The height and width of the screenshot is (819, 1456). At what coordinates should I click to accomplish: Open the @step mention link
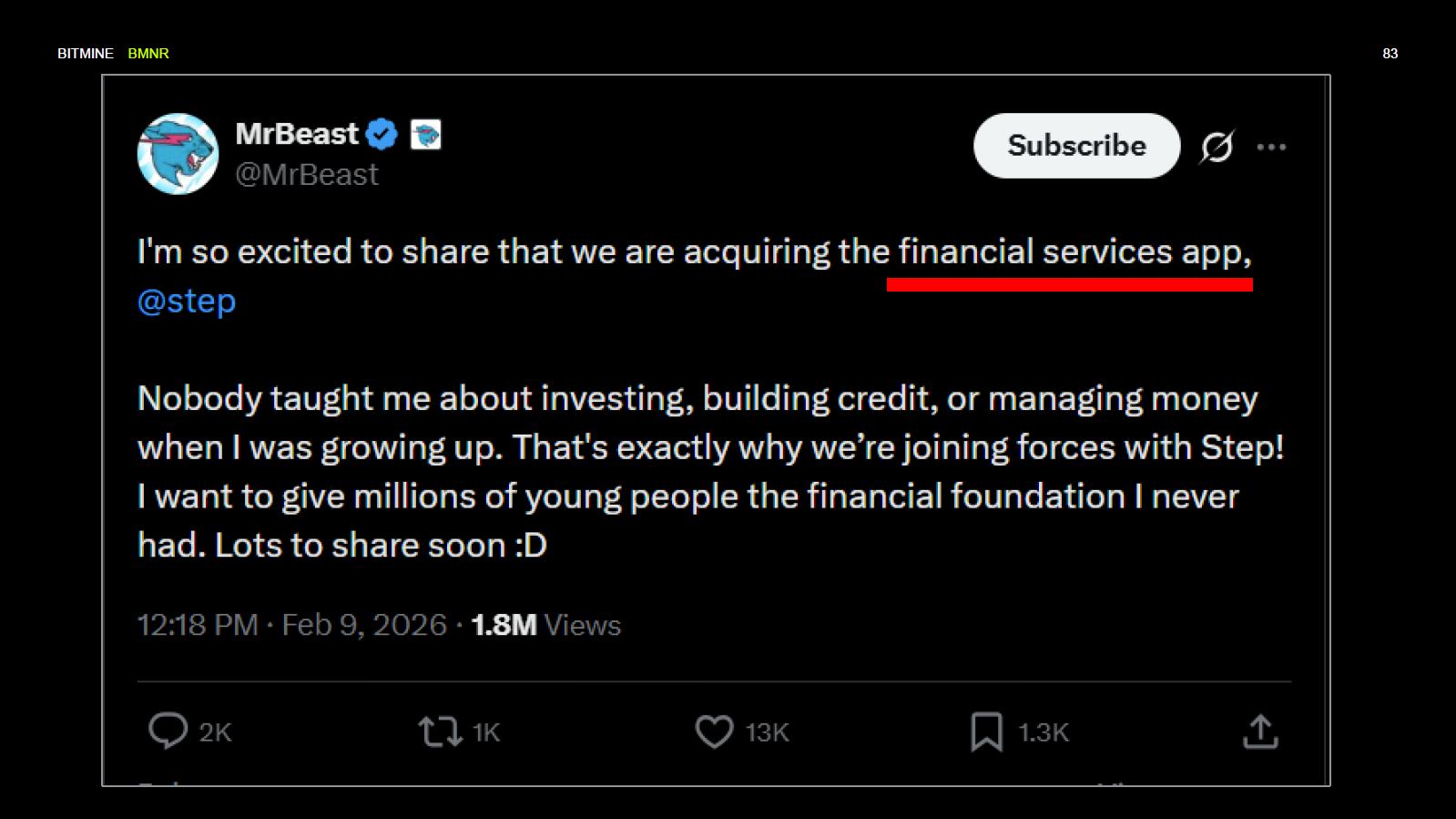pos(187,301)
